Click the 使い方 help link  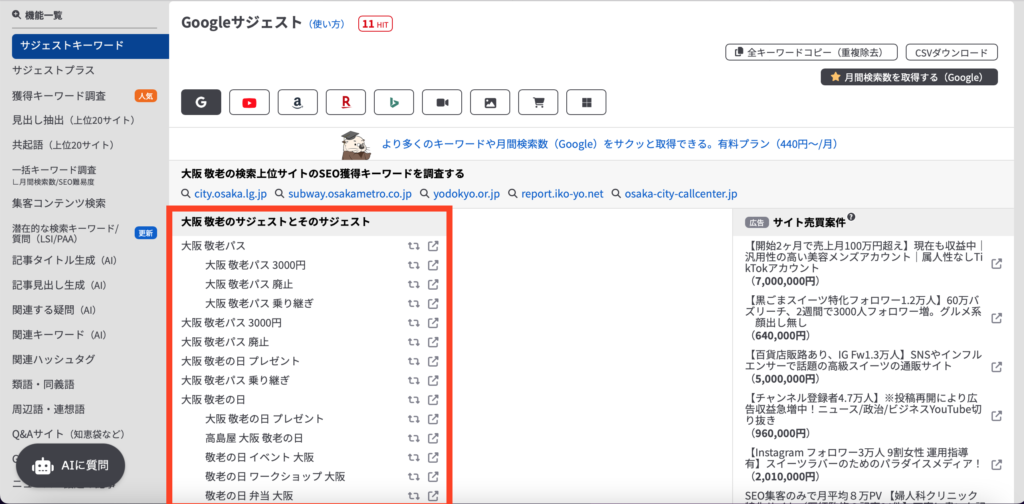327,23
